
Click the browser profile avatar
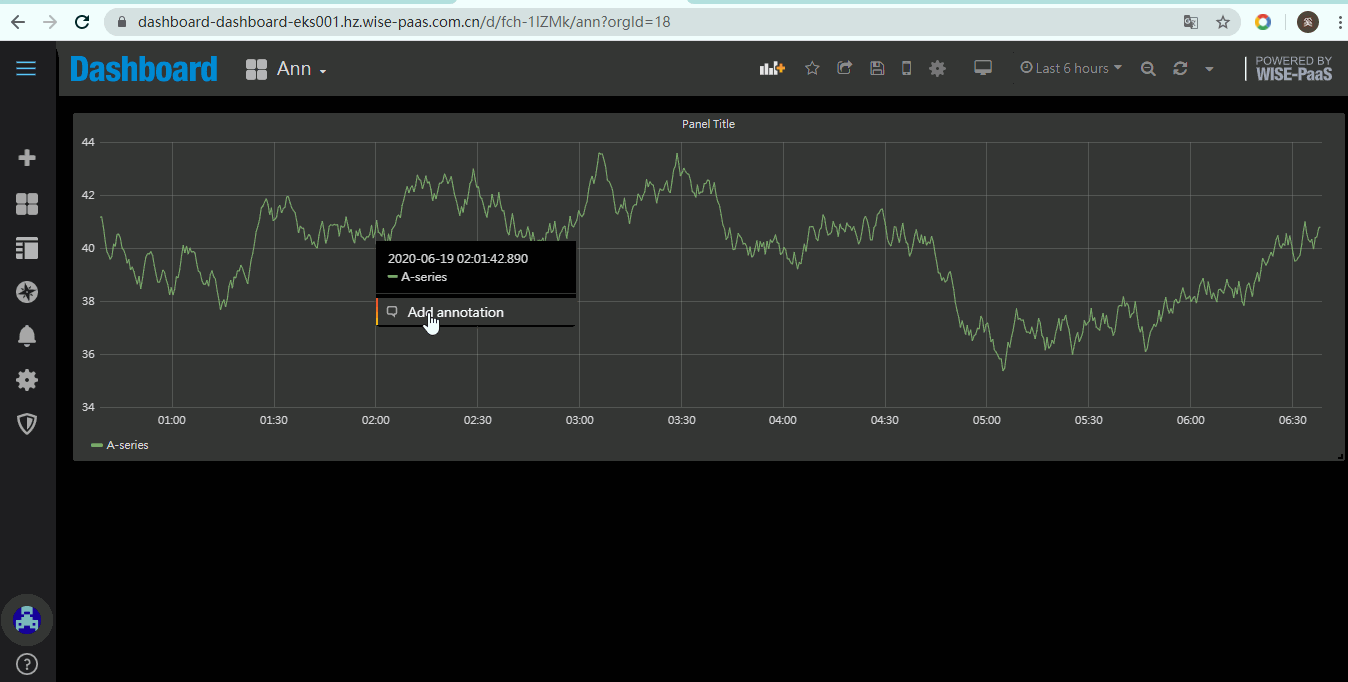tap(1308, 21)
